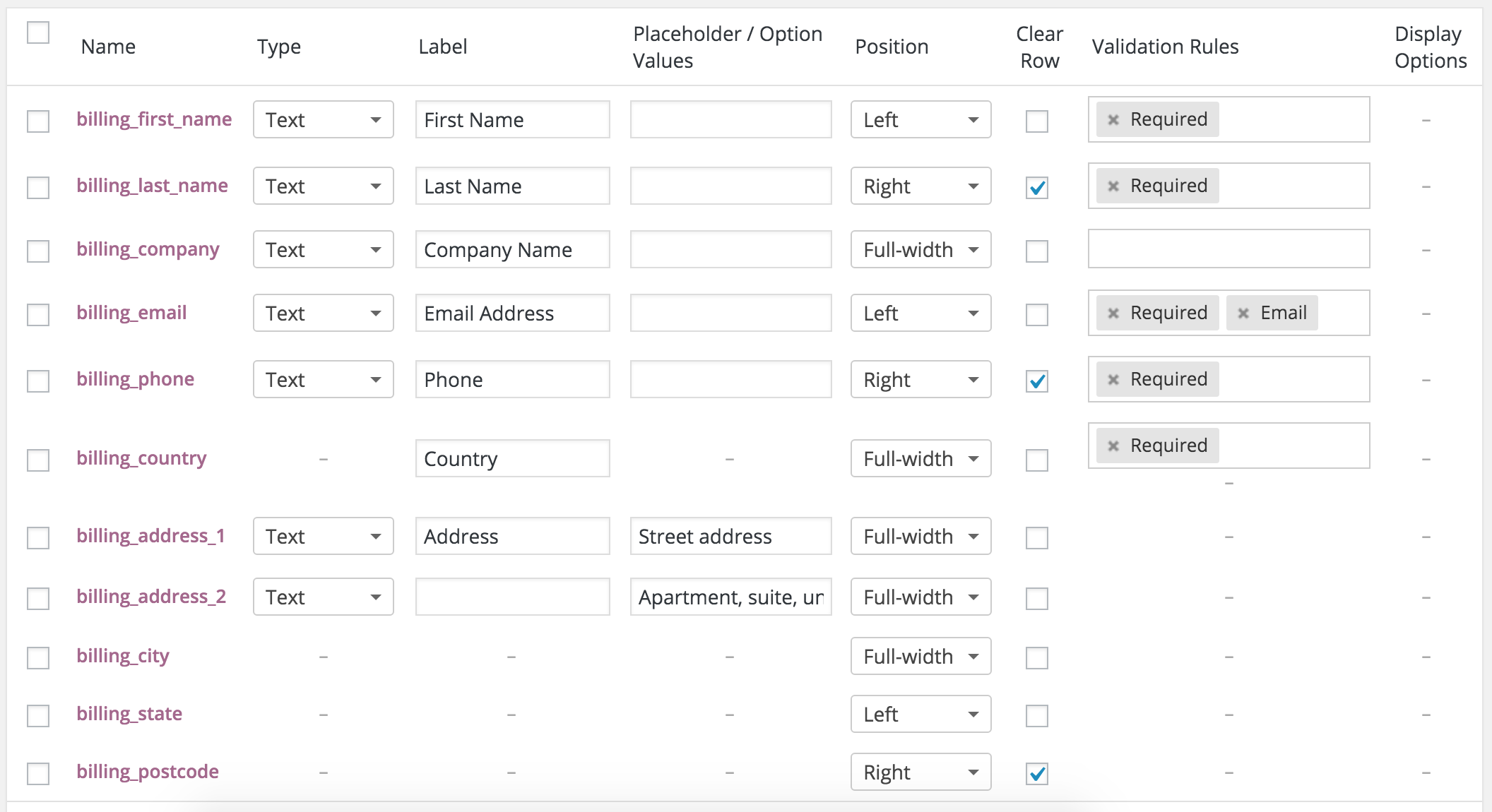
Task: Remove Required tag on billing_email row
Action: [1113, 314]
